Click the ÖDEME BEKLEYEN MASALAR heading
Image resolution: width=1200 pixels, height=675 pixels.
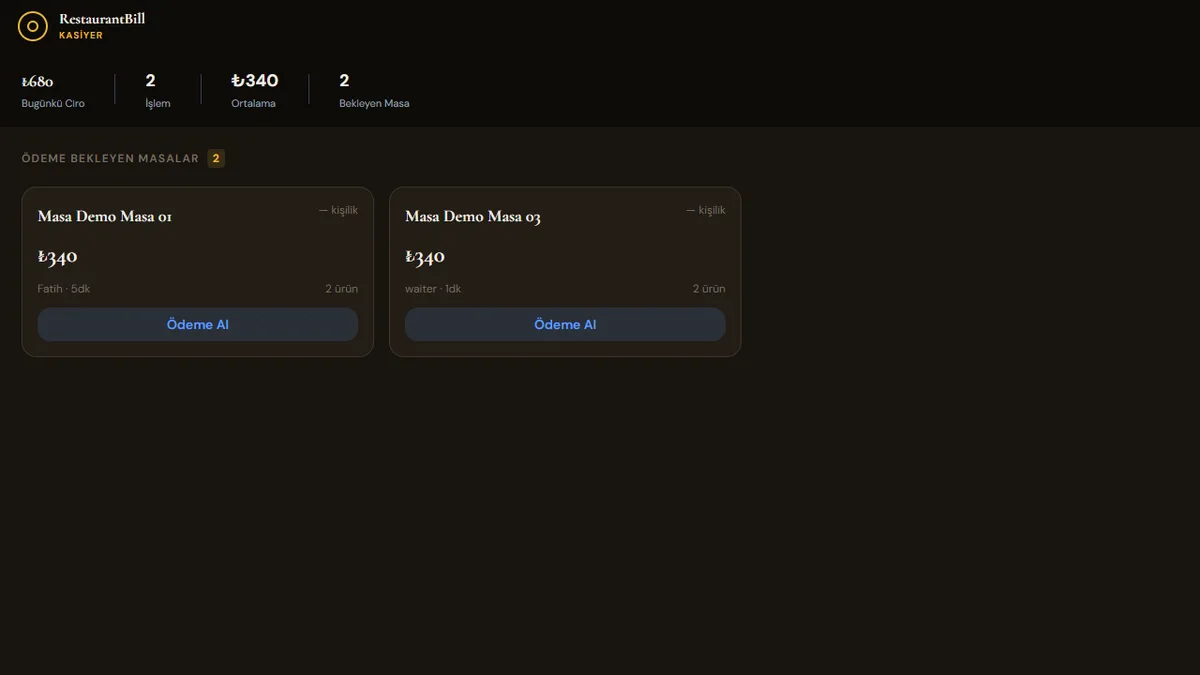110,159
